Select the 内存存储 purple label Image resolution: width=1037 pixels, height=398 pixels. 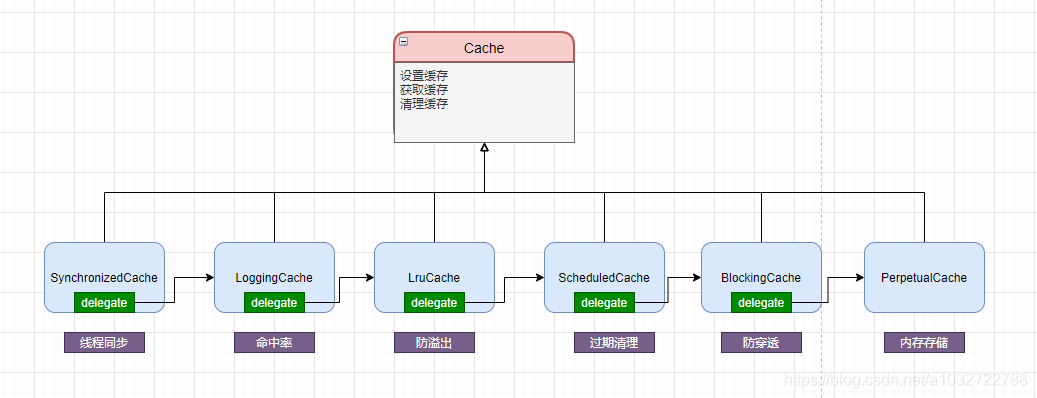pyautogui.click(x=925, y=342)
